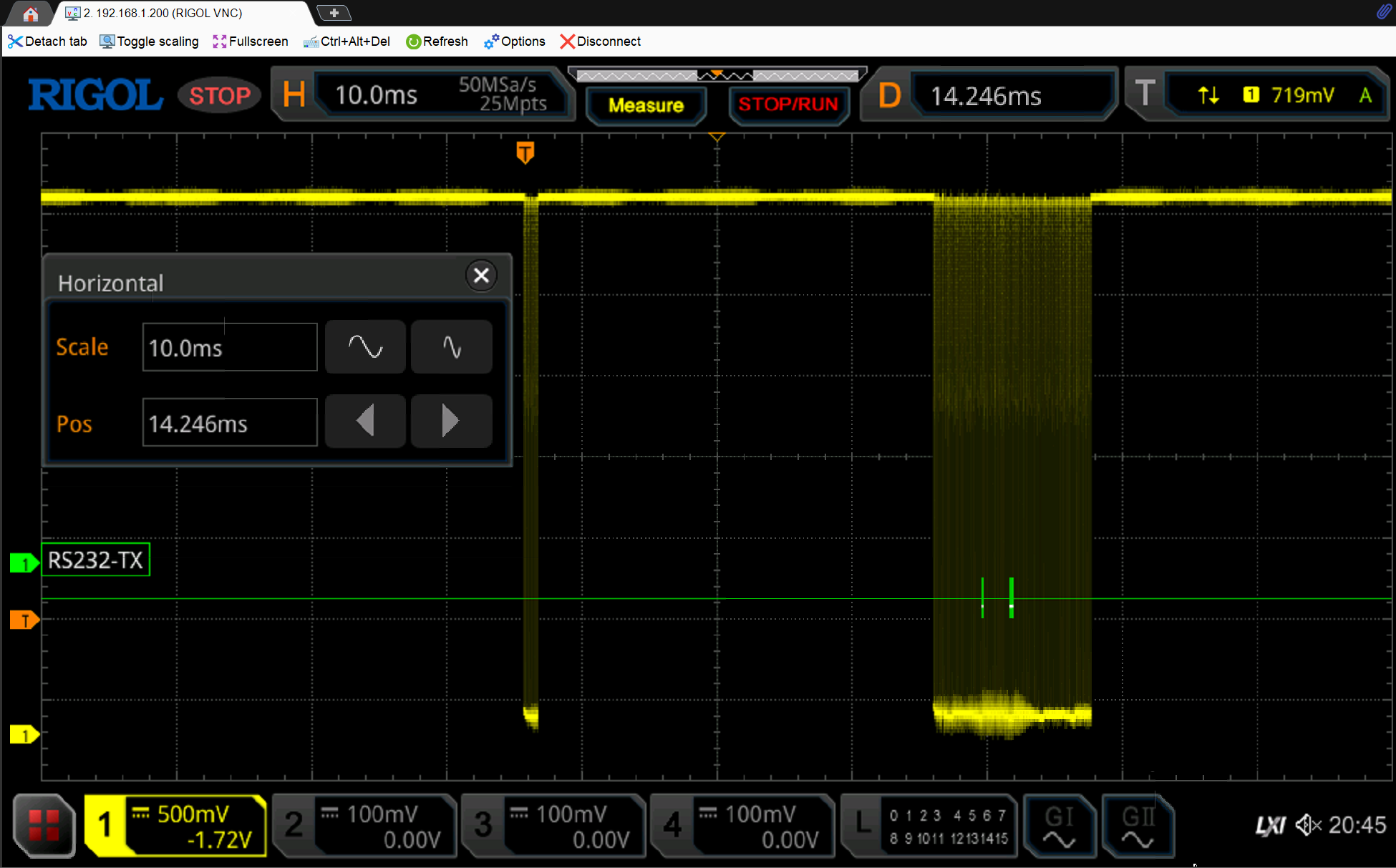Enable channel 2 waveform
1396x868 pixels.
365,825
